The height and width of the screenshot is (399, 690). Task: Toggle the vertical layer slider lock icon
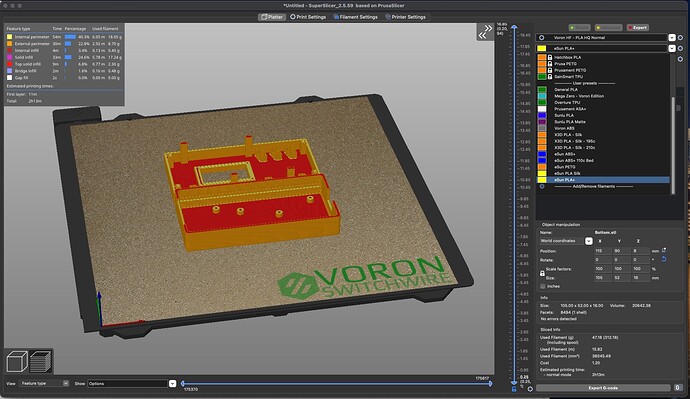514,389
